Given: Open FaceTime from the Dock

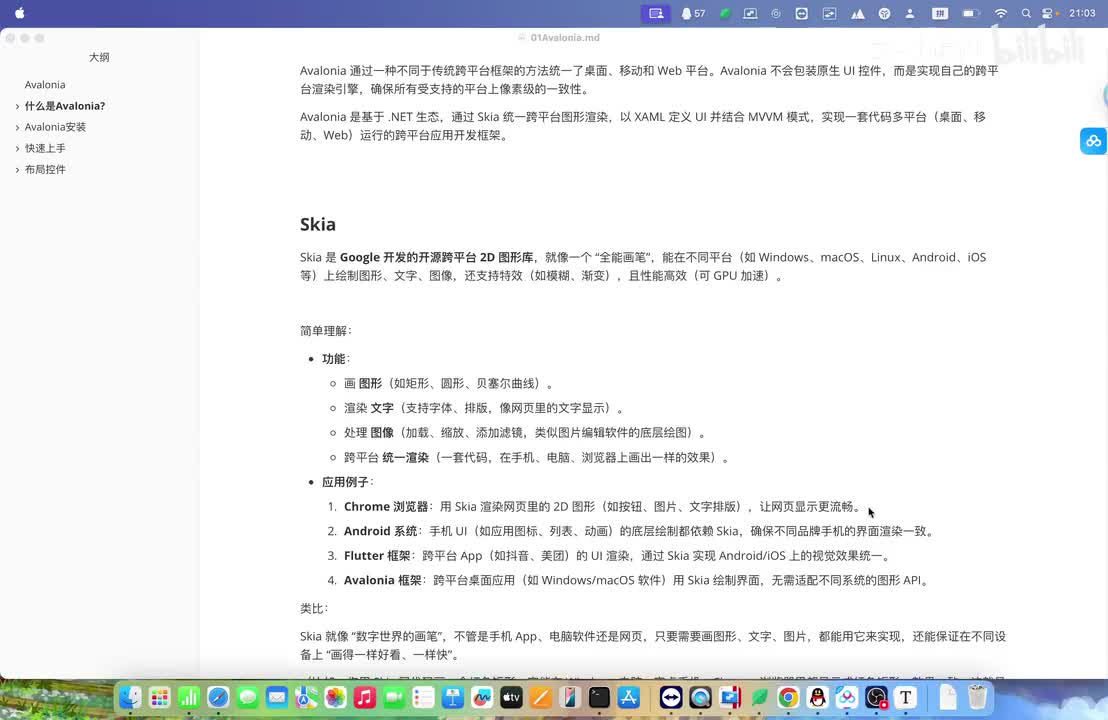Looking at the screenshot, I should pos(394,698).
